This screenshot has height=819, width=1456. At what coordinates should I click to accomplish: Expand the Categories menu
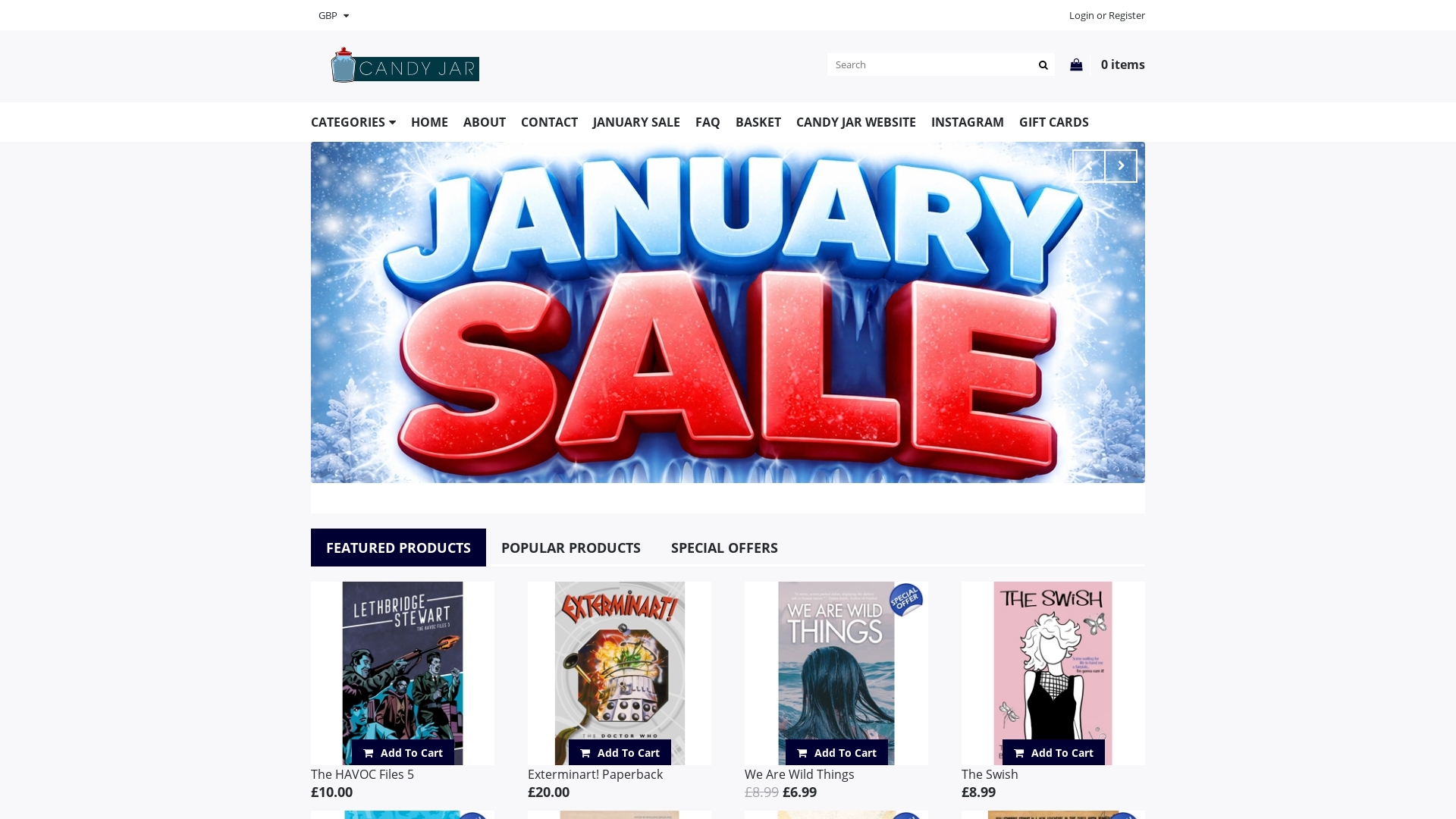[x=353, y=122]
